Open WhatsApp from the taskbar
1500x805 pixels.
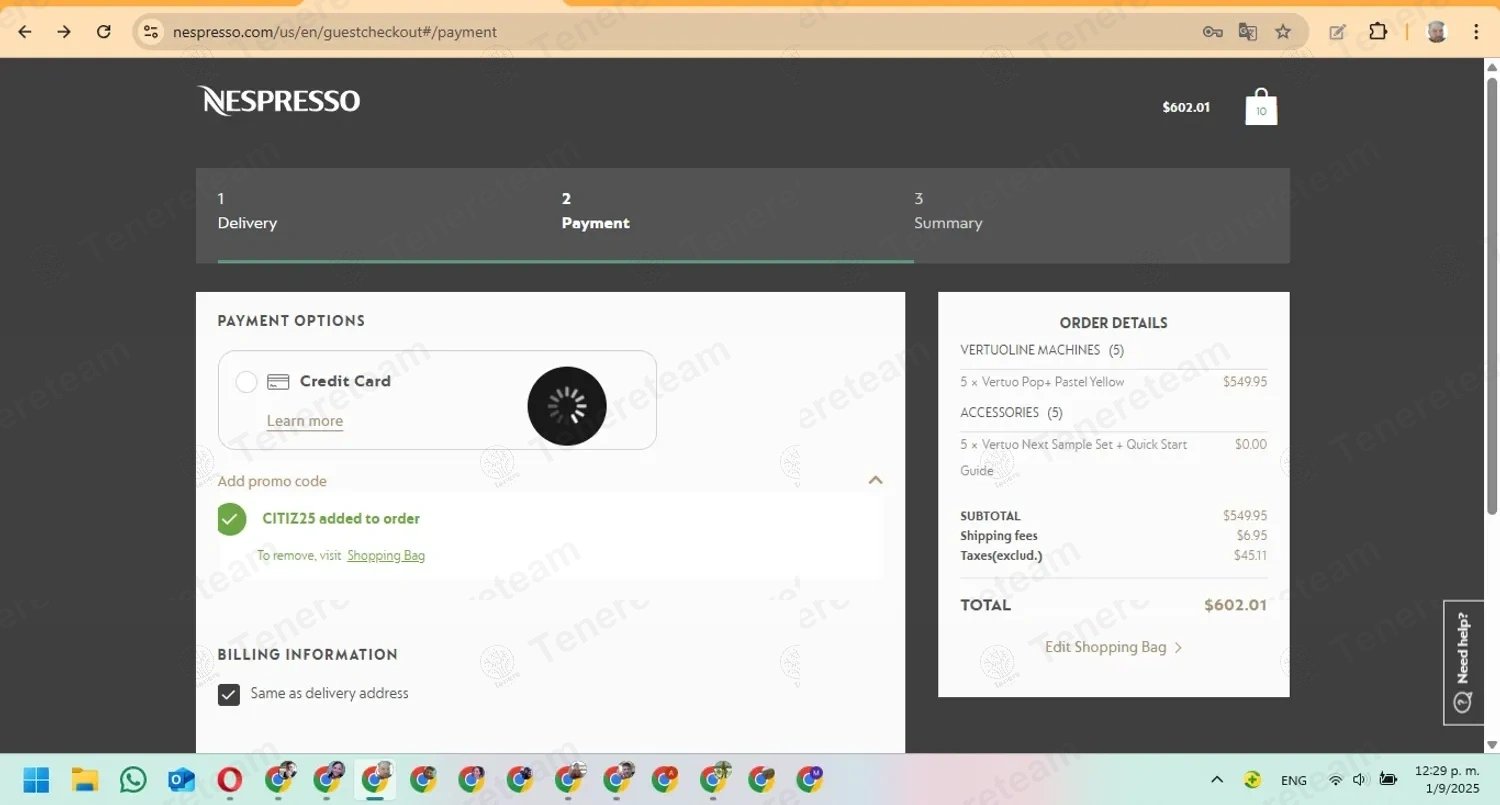(x=133, y=779)
